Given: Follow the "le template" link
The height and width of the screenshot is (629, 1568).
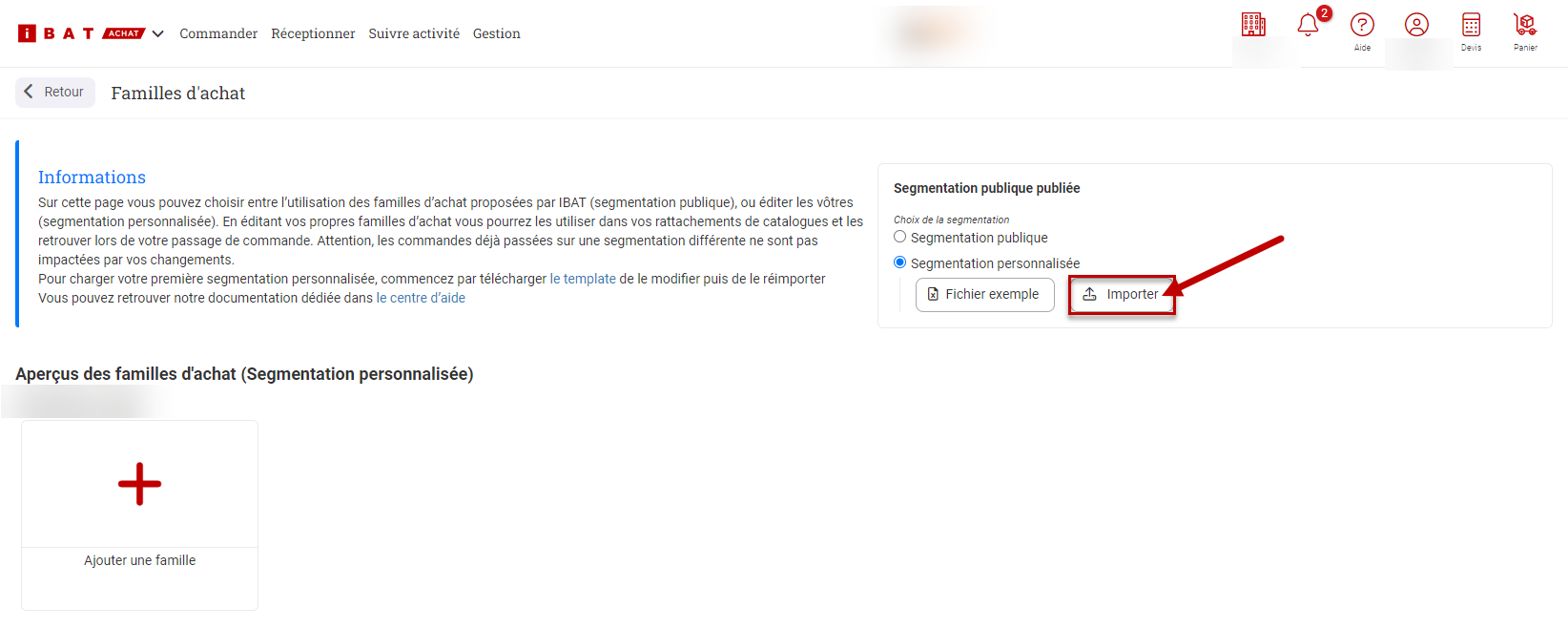Looking at the screenshot, I should (583, 279).
